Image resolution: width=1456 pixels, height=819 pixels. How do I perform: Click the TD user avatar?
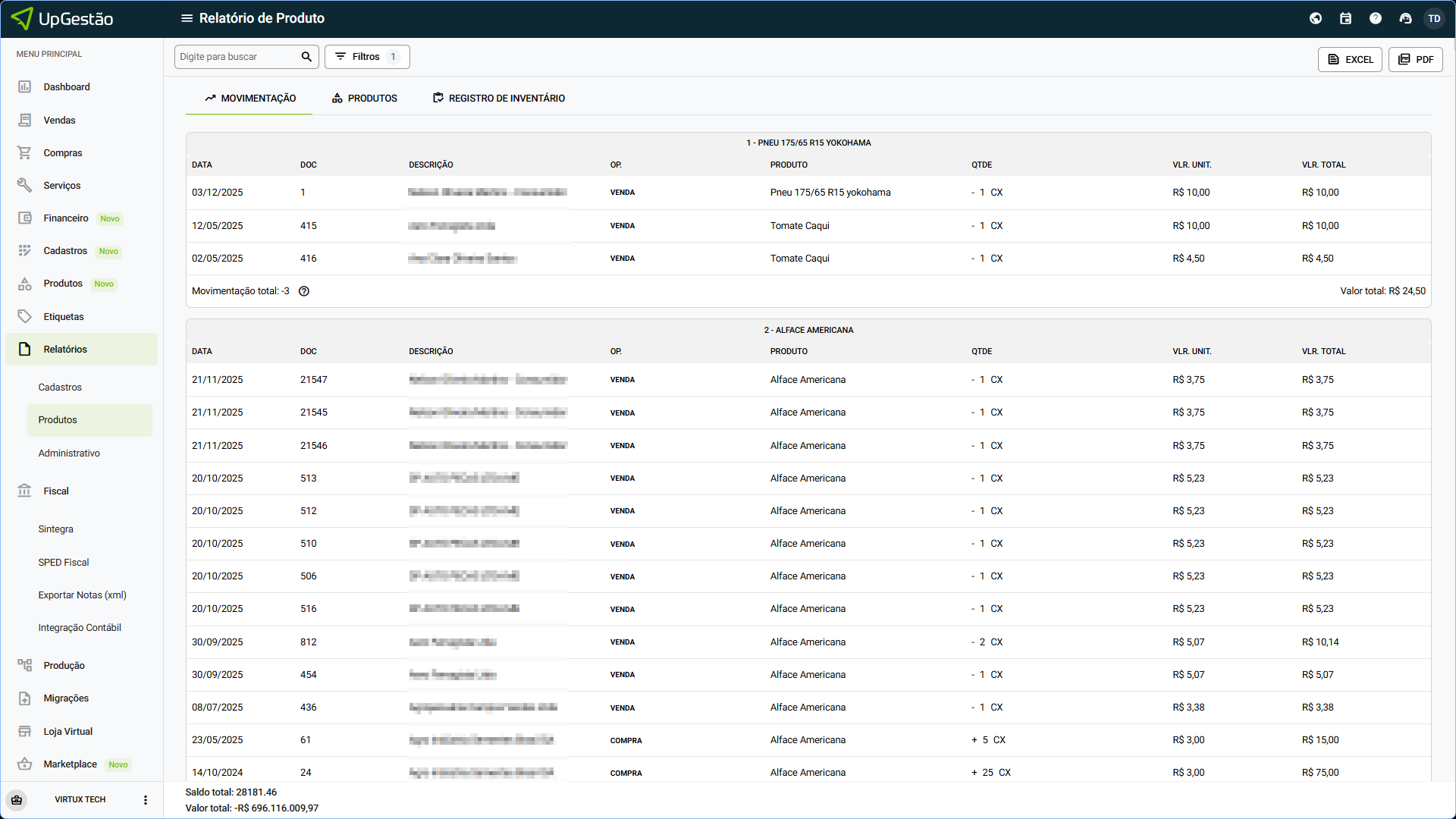coord(1434,18)
